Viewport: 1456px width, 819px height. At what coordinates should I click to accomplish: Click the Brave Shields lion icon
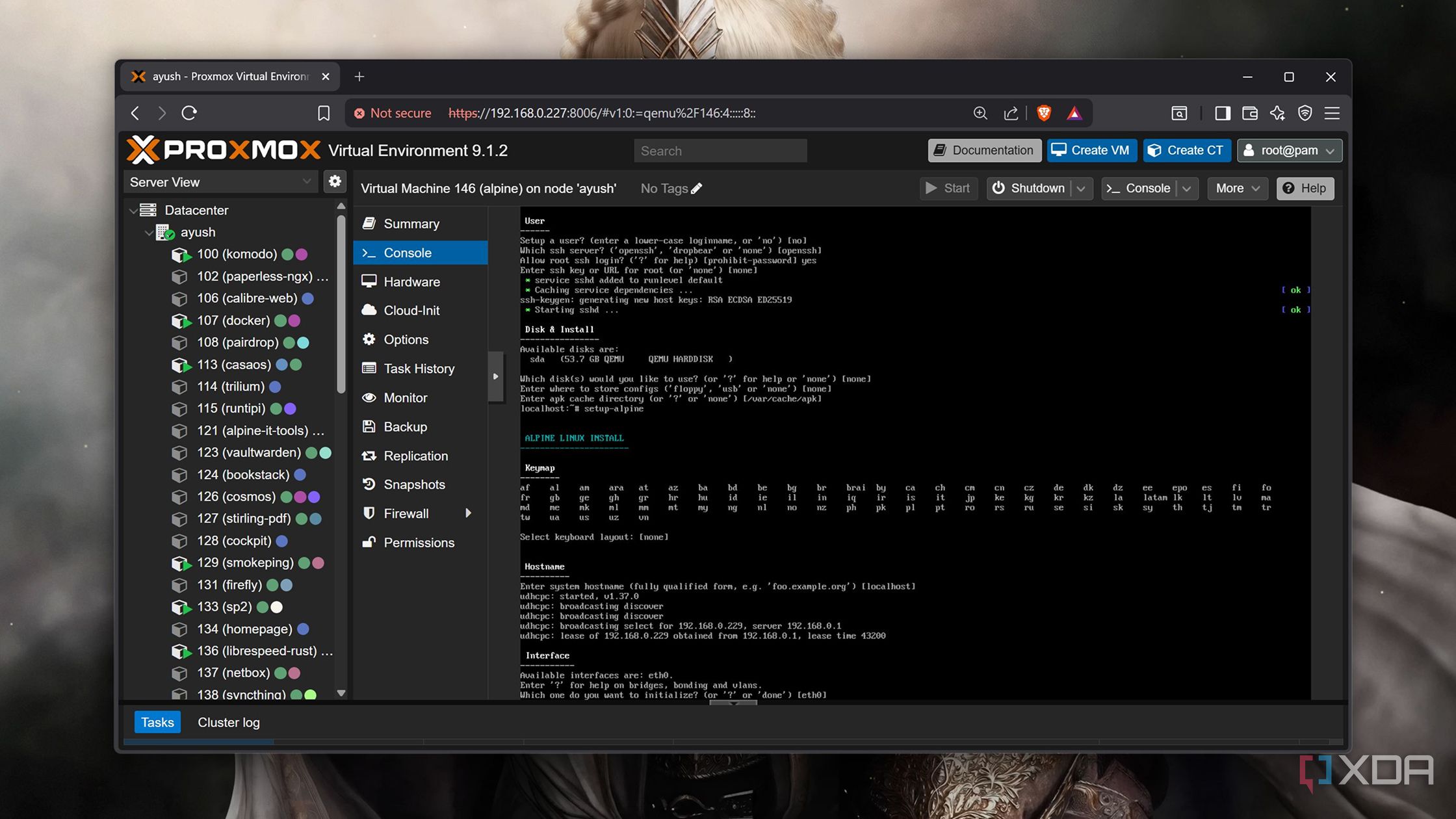pyautogui.click(x=1044, y=113)
